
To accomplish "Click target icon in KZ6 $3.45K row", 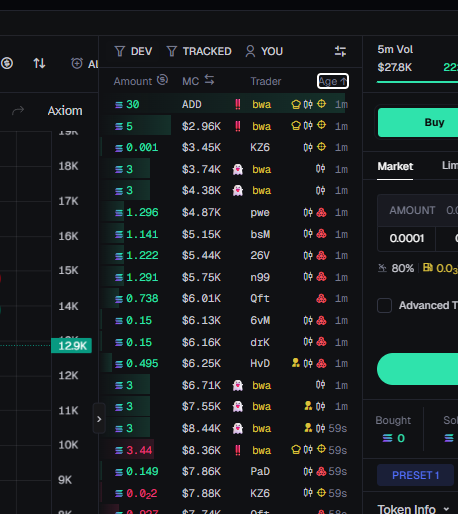I will 321,147.
